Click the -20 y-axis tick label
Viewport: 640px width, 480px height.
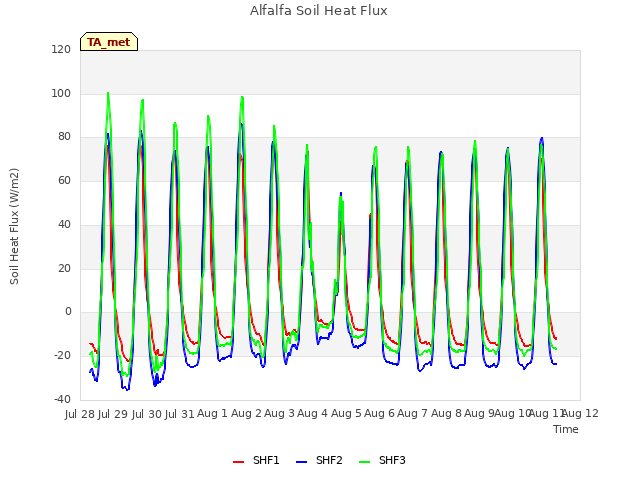62,356
